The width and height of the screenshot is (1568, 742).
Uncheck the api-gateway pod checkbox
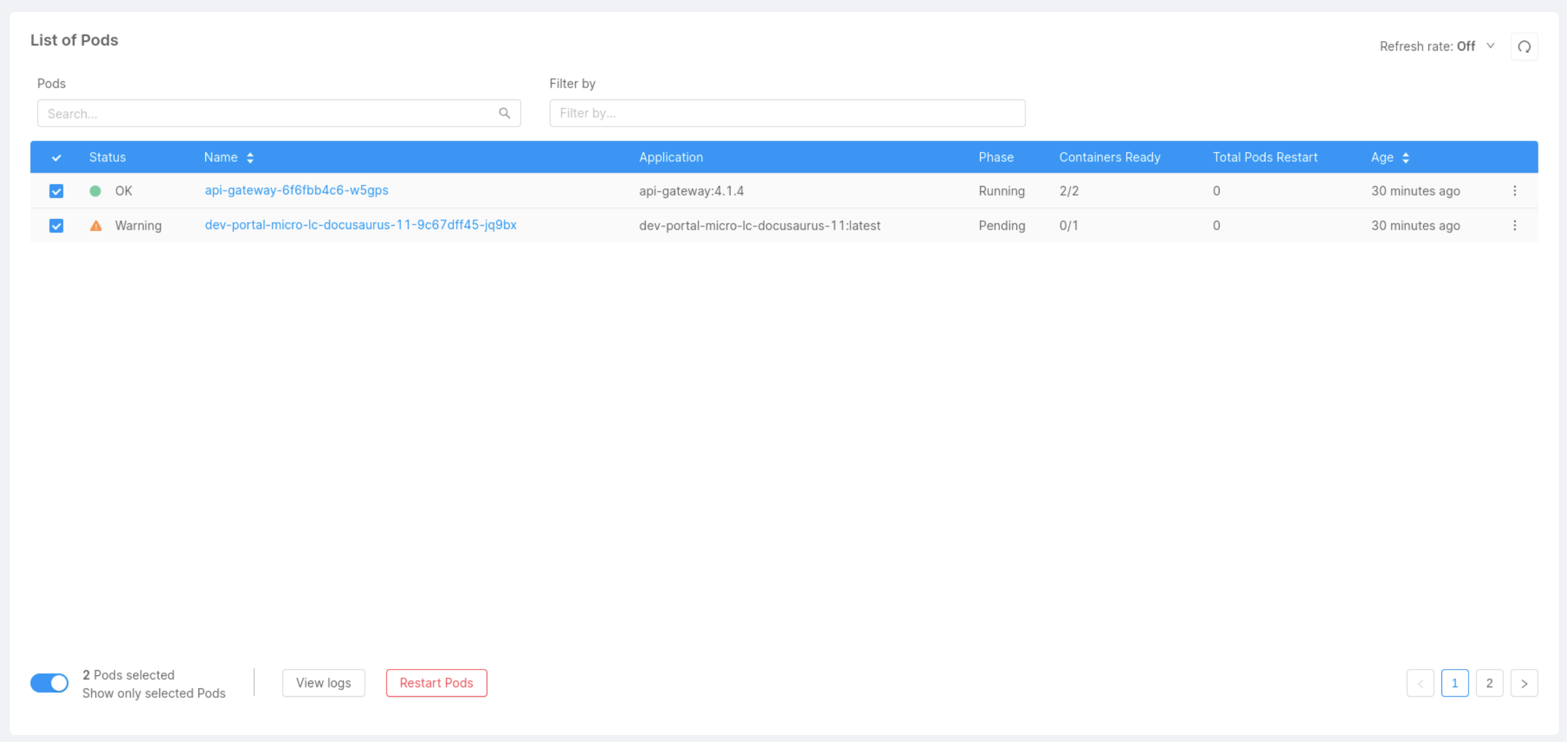pos(56,191)
